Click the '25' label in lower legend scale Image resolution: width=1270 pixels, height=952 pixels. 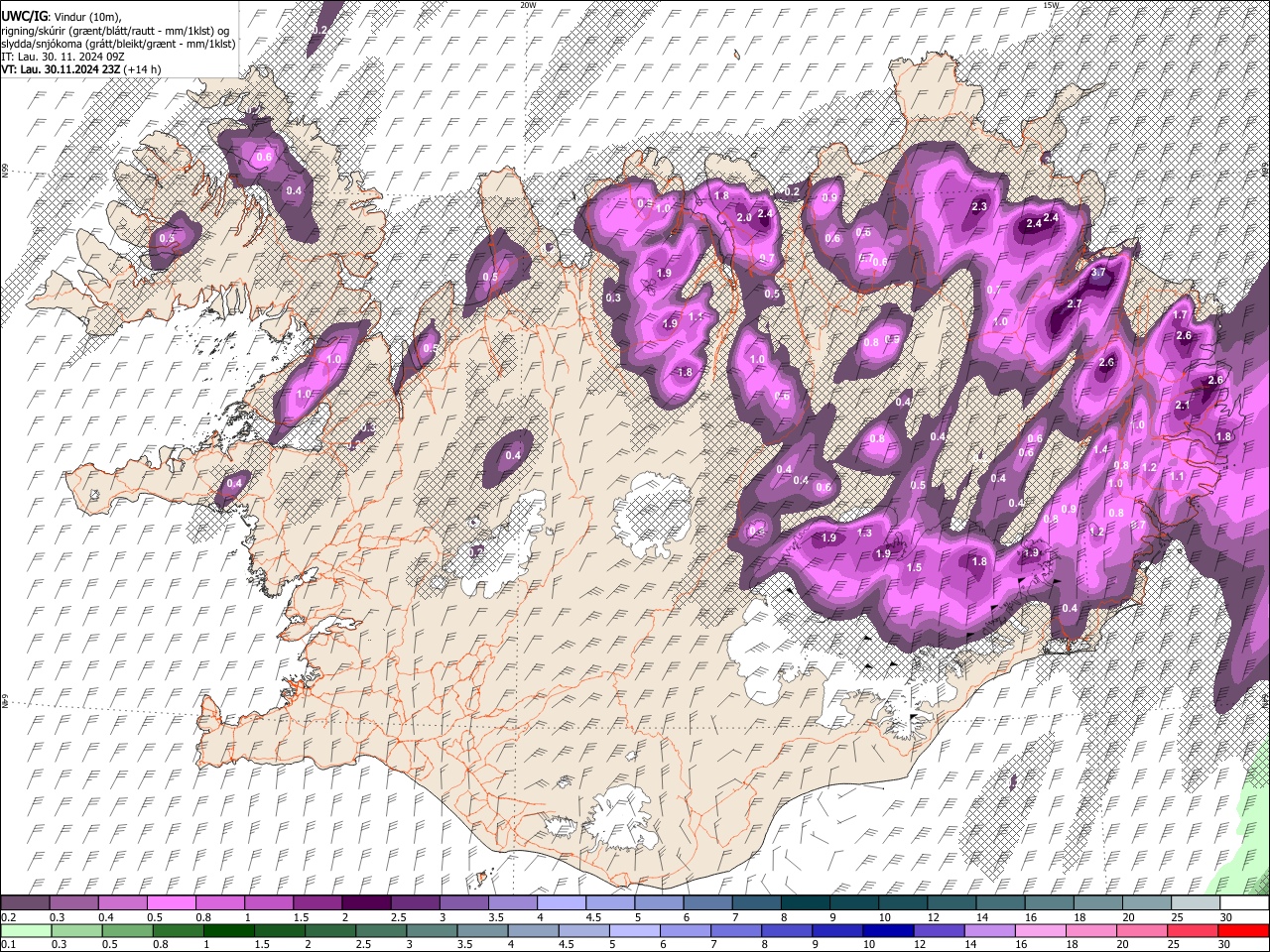coord(1173,944)
